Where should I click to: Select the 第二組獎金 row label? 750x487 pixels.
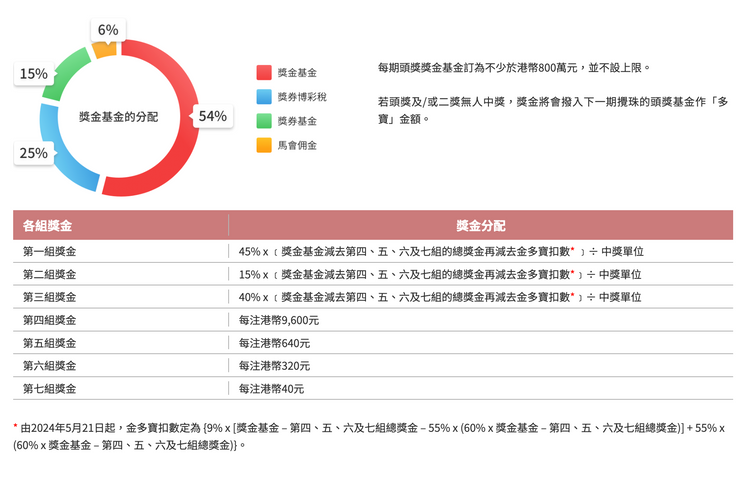[x=49, y=274]
